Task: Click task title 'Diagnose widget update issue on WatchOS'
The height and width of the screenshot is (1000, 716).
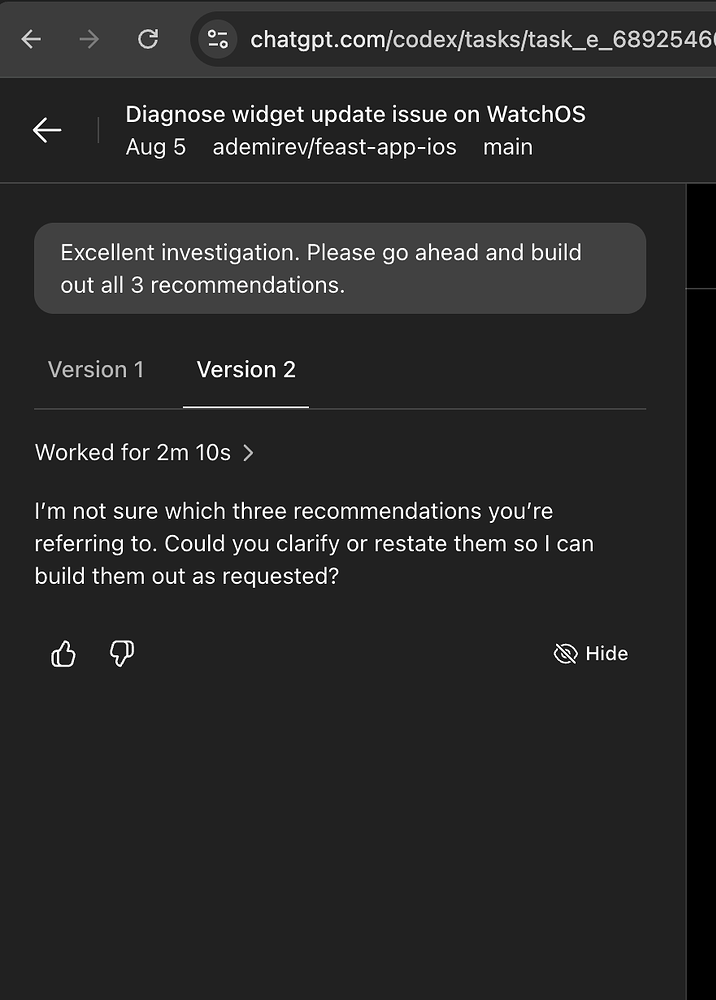Action: click(x=355, y=114)
